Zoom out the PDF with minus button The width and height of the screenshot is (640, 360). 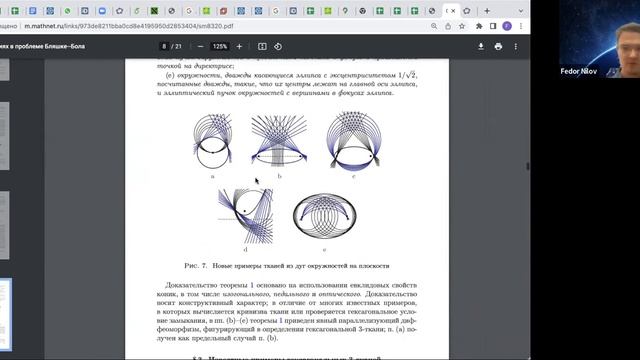[200, 47]
